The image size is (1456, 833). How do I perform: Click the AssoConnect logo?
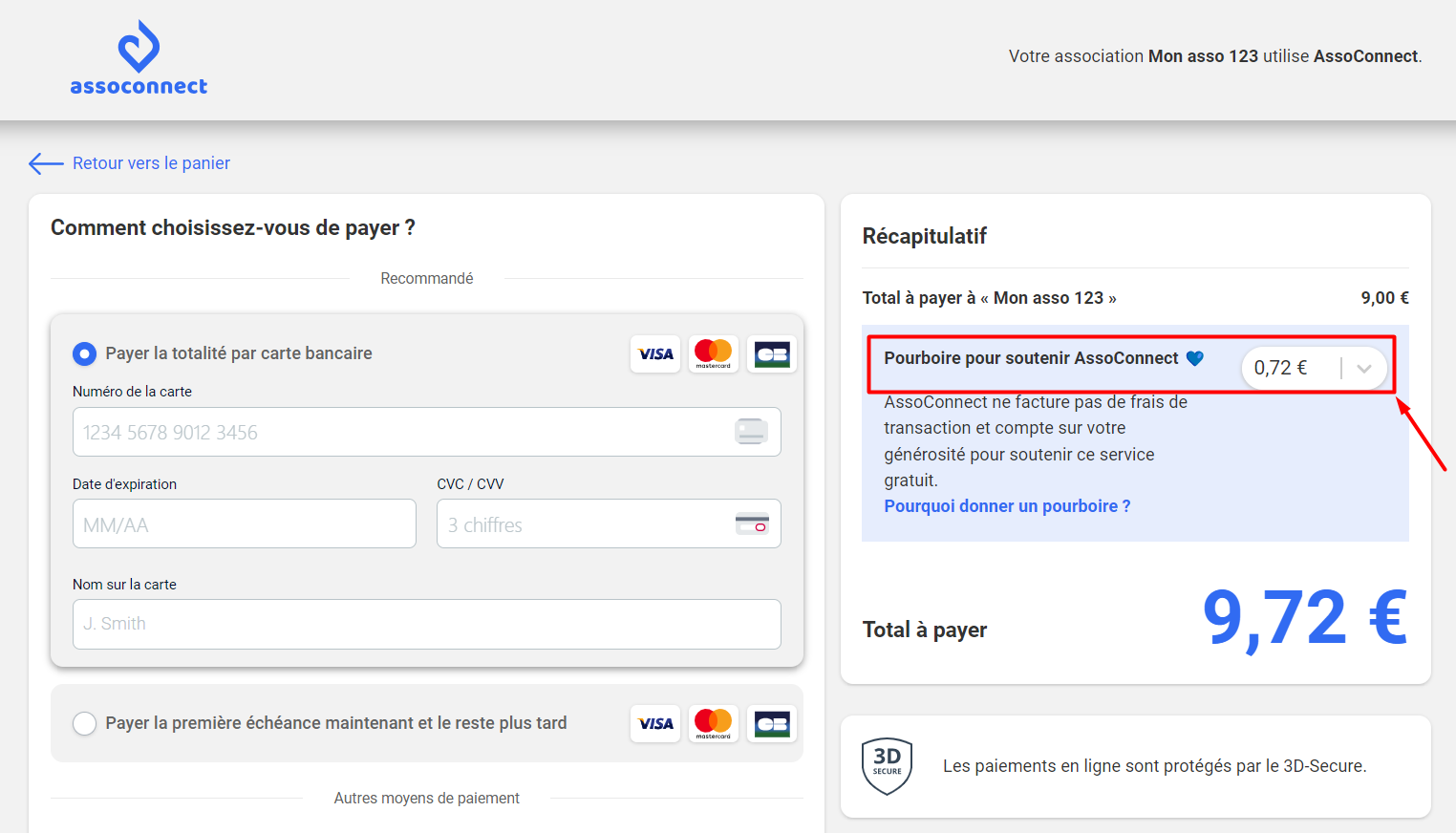pyautogui.click(x=139, y=58)
